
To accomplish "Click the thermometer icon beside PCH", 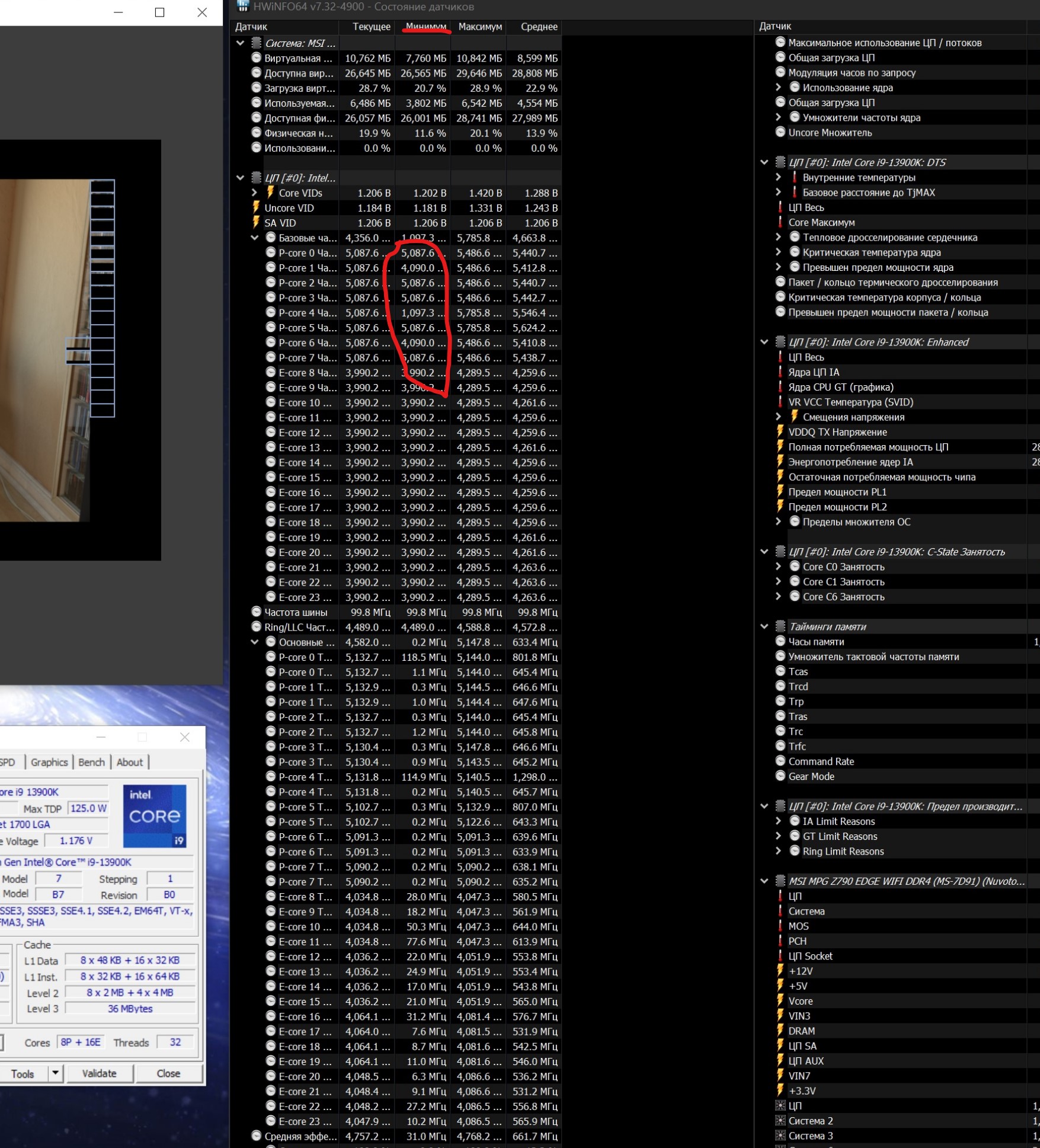I will coord(780,941).
